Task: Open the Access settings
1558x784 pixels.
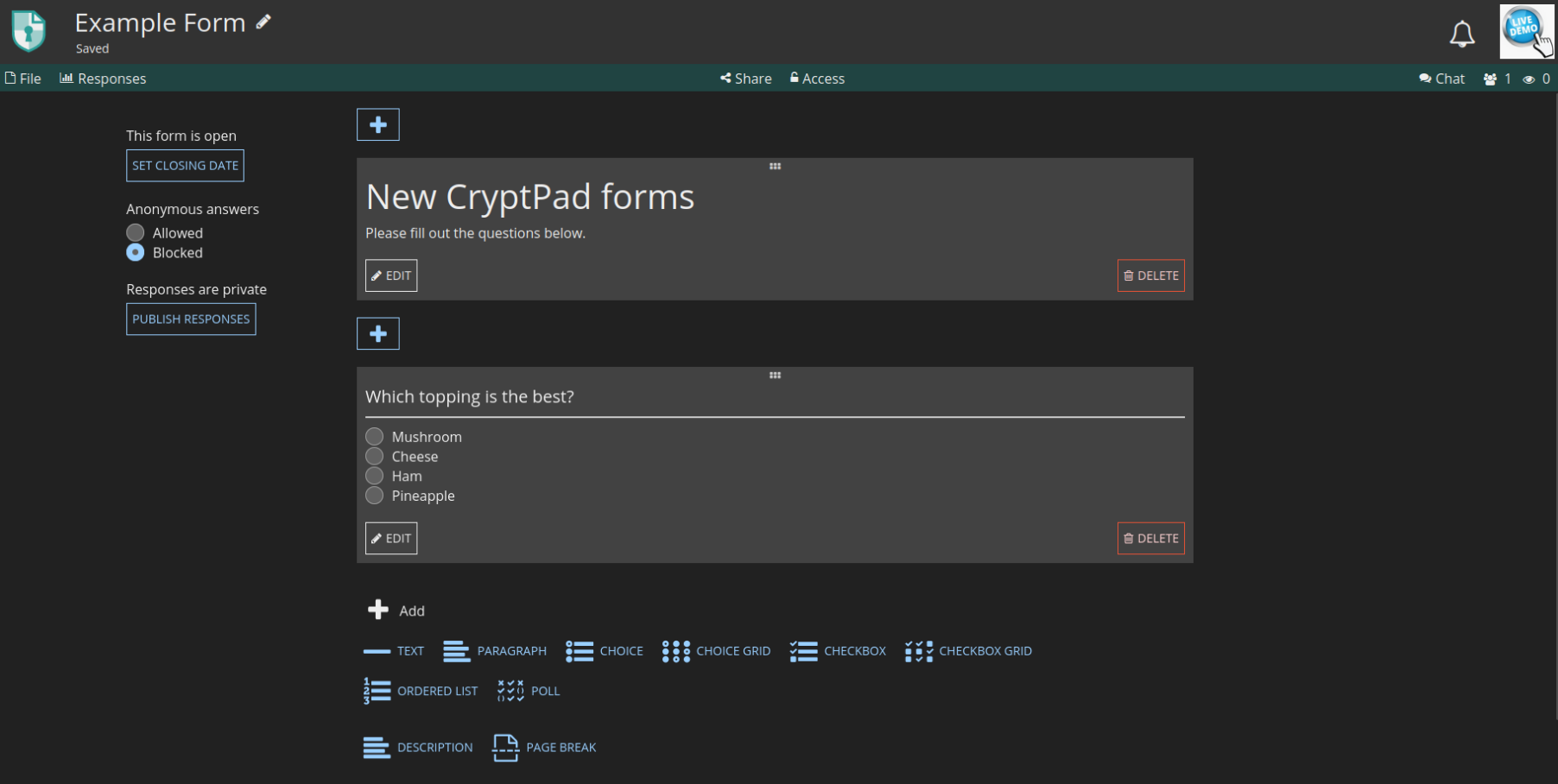Action: pos(817,79)
